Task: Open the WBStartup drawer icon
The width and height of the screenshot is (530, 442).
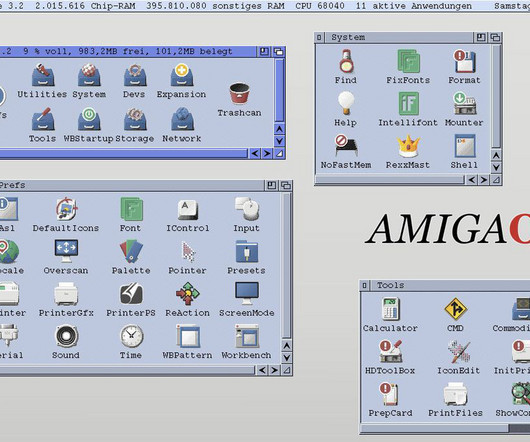Action: point(89,119)
